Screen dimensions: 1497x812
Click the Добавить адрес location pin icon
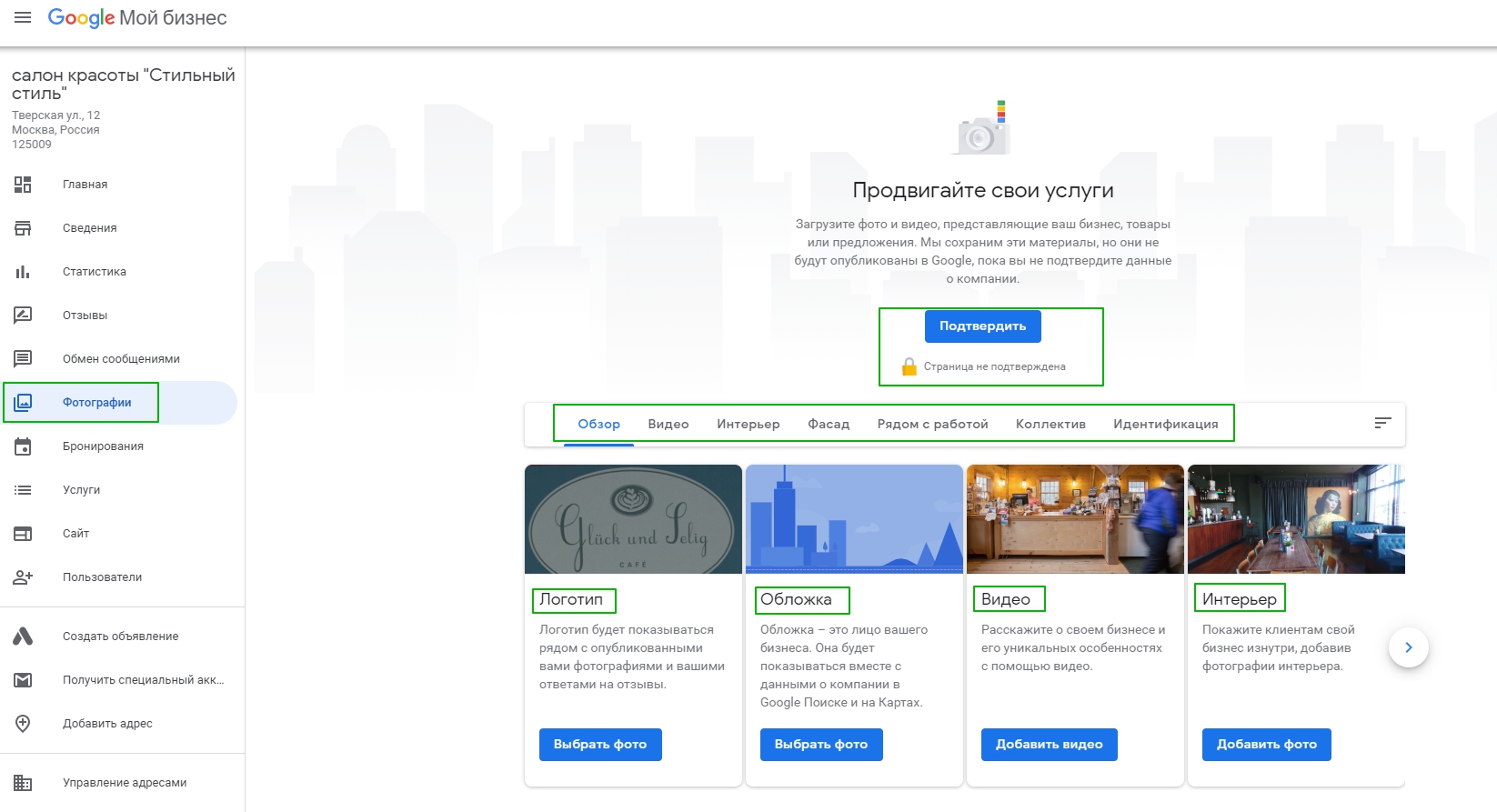[23, 724]
